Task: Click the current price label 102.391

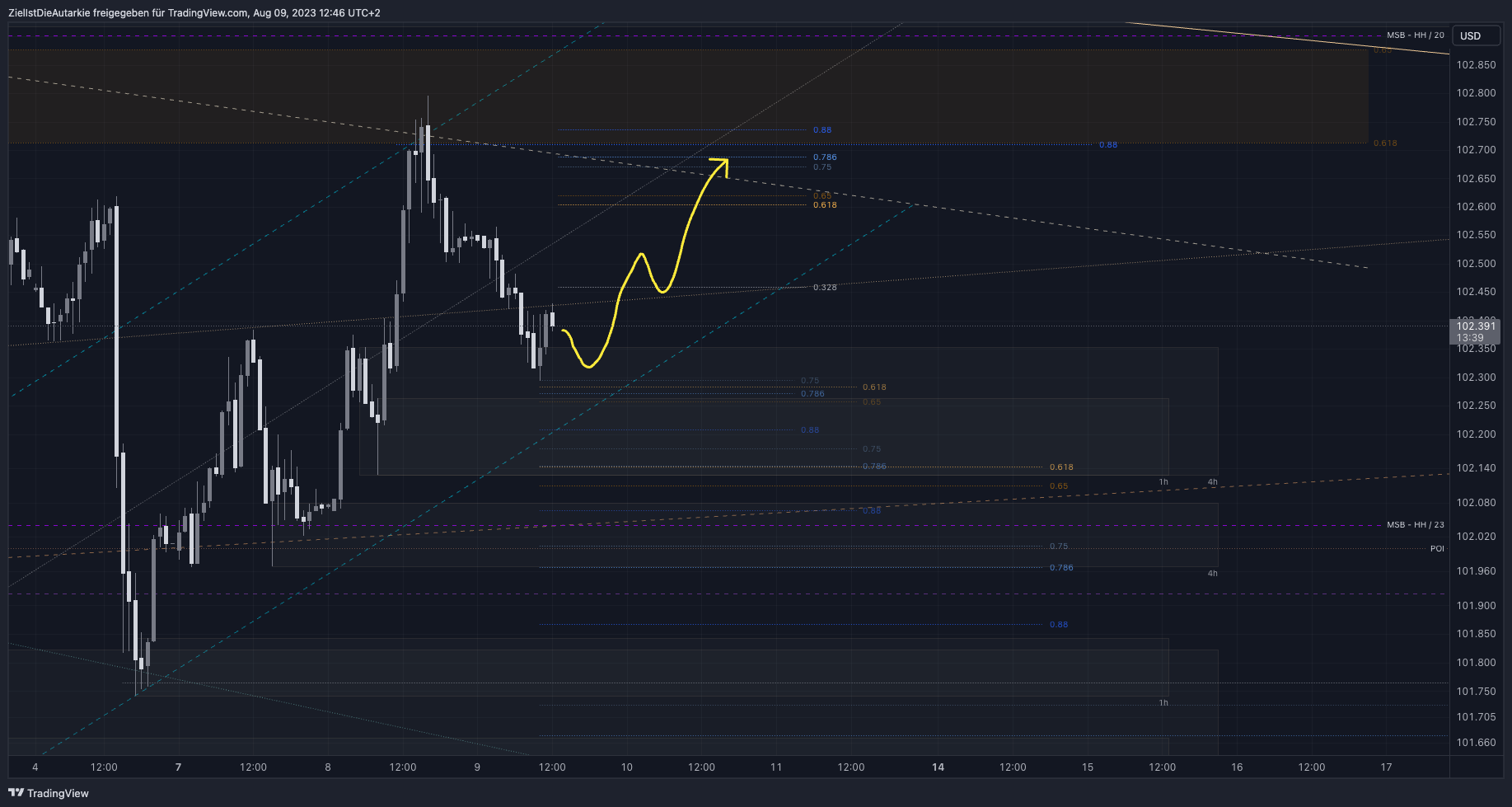Action: tap(1475, 326)
